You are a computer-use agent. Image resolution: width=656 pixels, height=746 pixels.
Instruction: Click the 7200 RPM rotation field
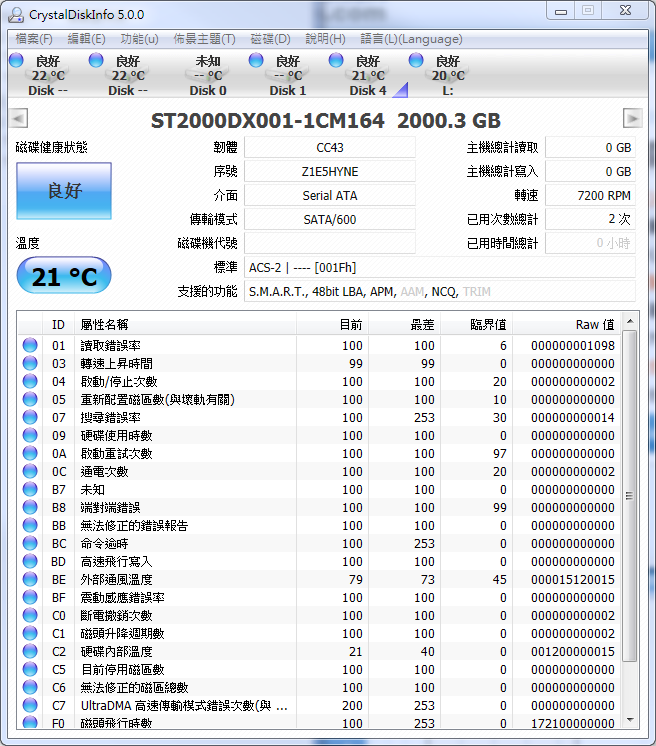click(x=590, y=195)
